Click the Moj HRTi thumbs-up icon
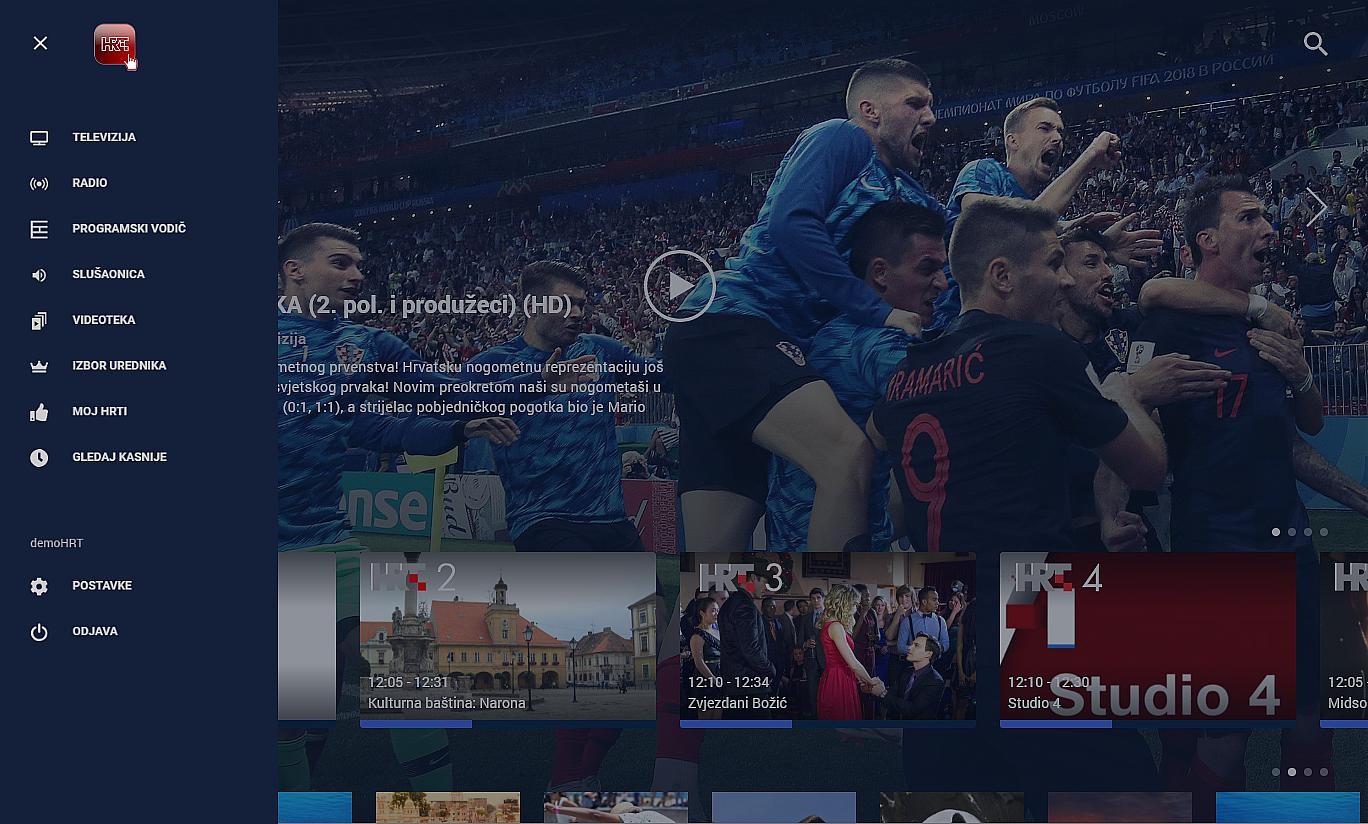The image size is (1368, 824). click(x=39, y=412)
